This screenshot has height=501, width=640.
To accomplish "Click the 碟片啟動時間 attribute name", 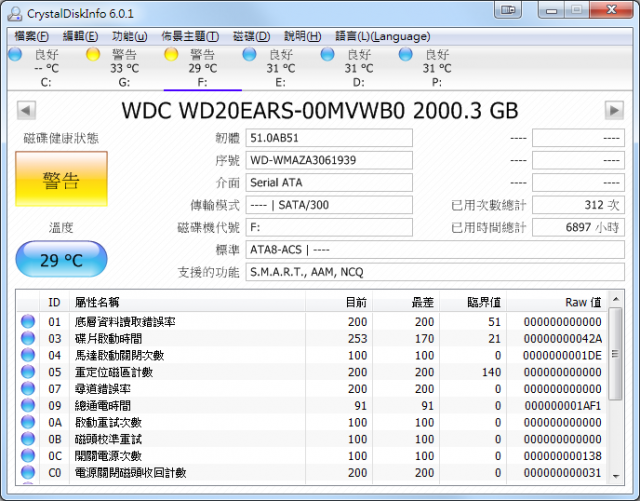I will pos(108,338).
